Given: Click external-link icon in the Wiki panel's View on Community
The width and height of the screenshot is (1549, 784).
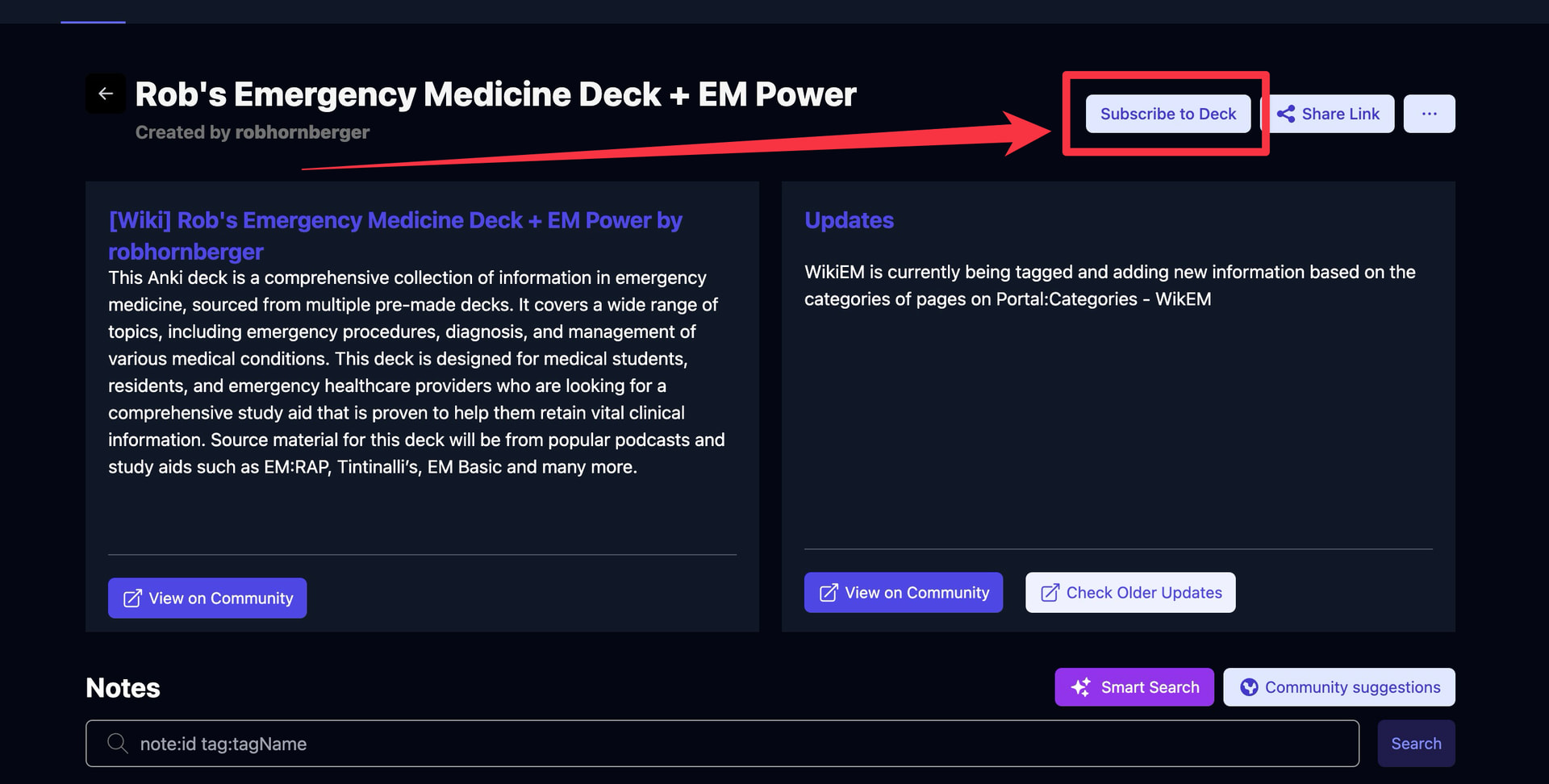Looking at the screenshot, I should [132, 598].
